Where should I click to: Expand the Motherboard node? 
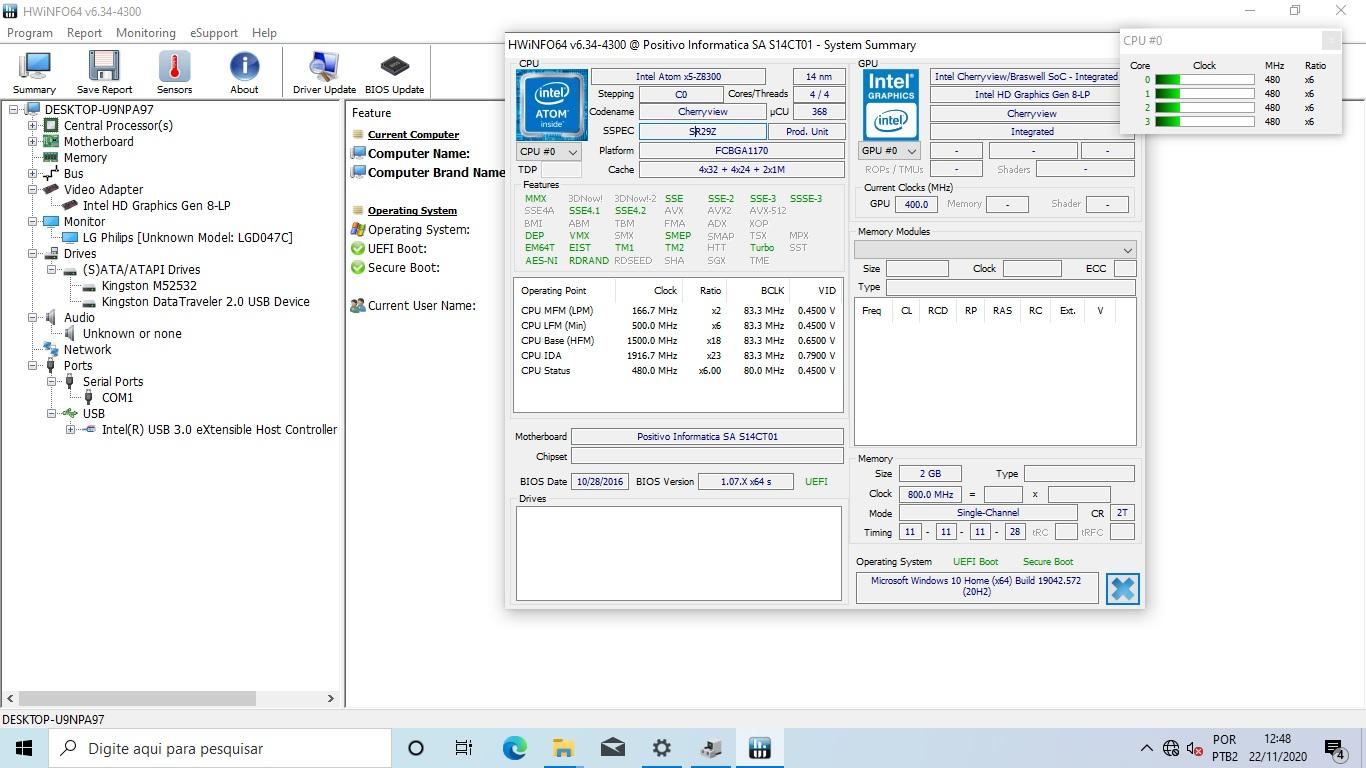[x=33, y=141]
